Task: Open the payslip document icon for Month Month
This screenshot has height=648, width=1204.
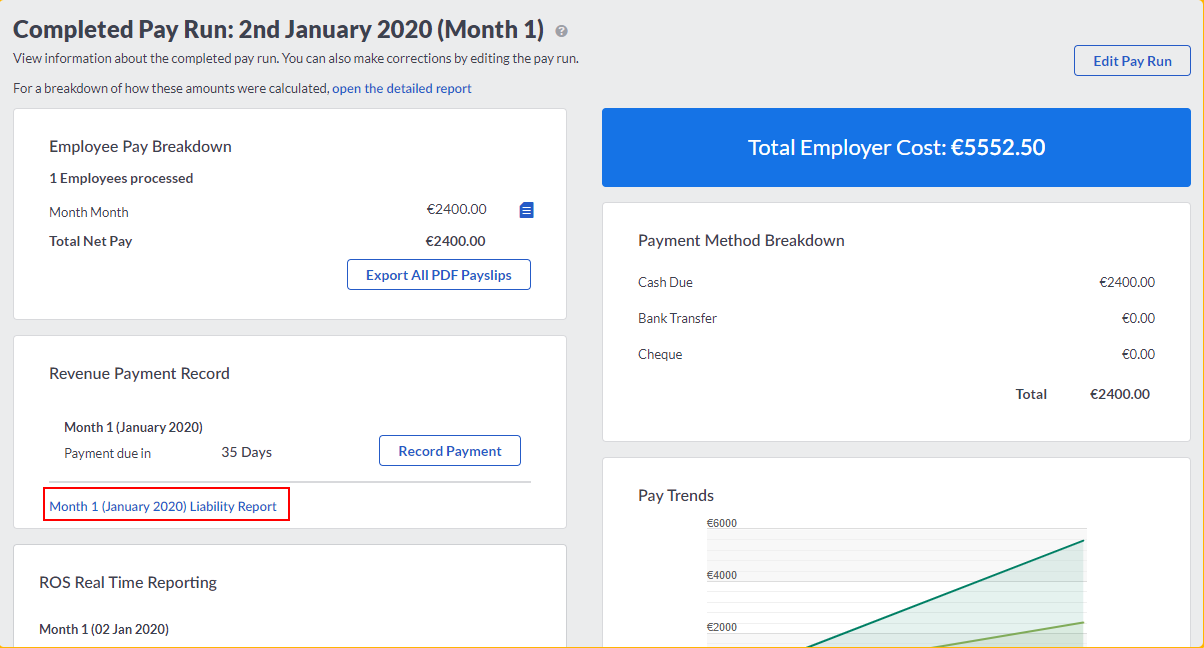Action: click(527, 210)
